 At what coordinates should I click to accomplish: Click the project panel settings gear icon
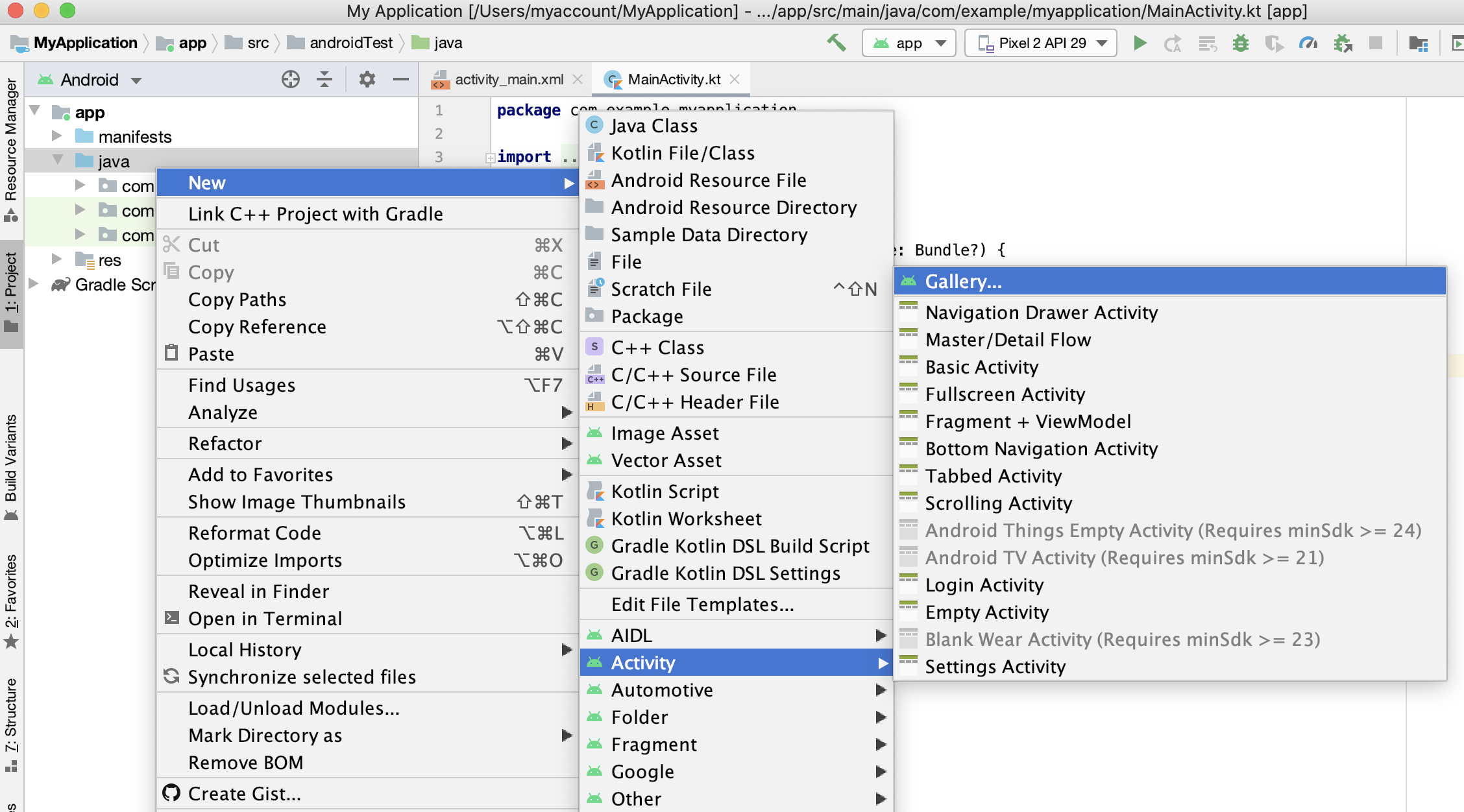click(367, 79)
